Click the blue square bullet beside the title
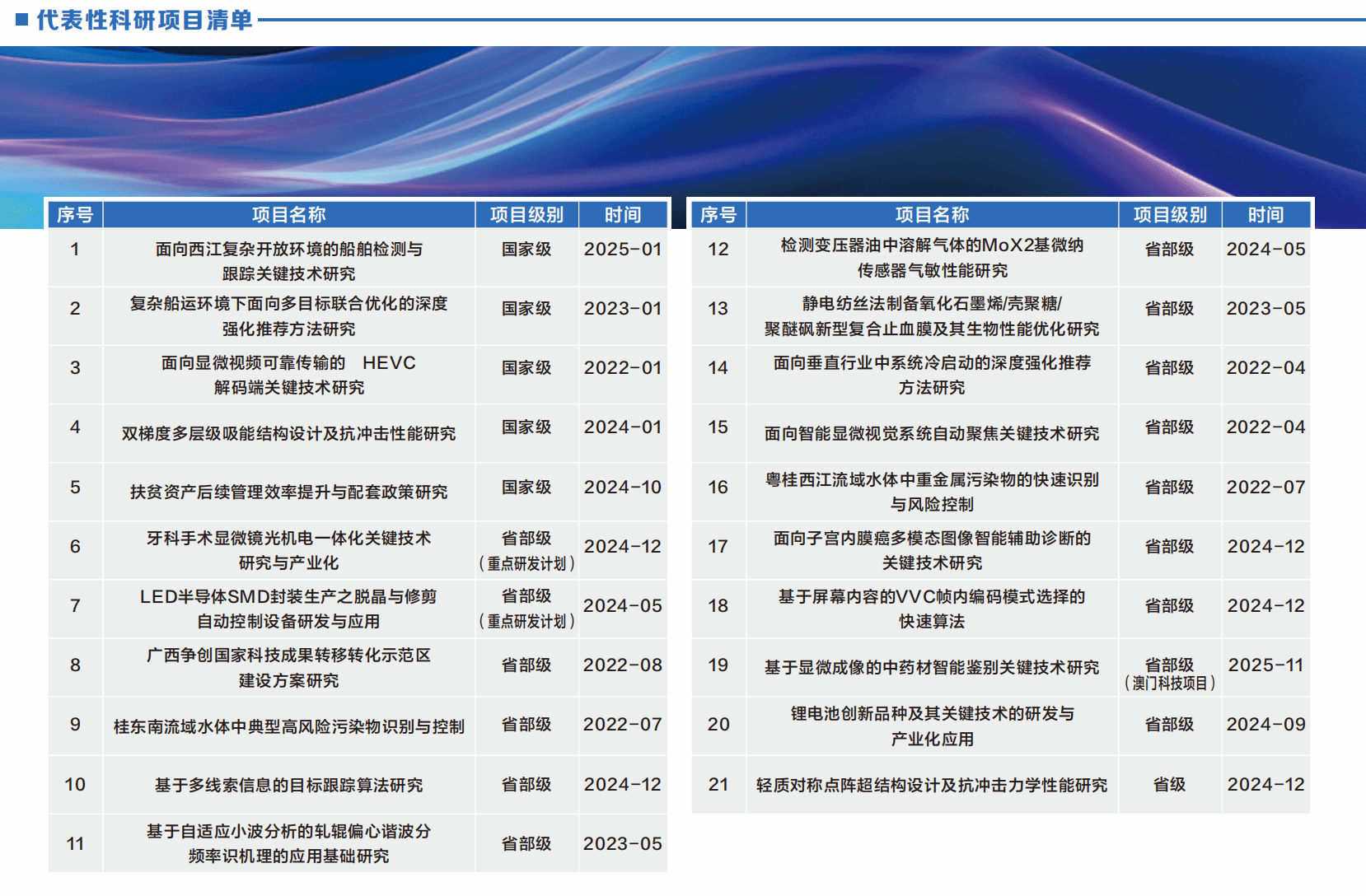 21,19
